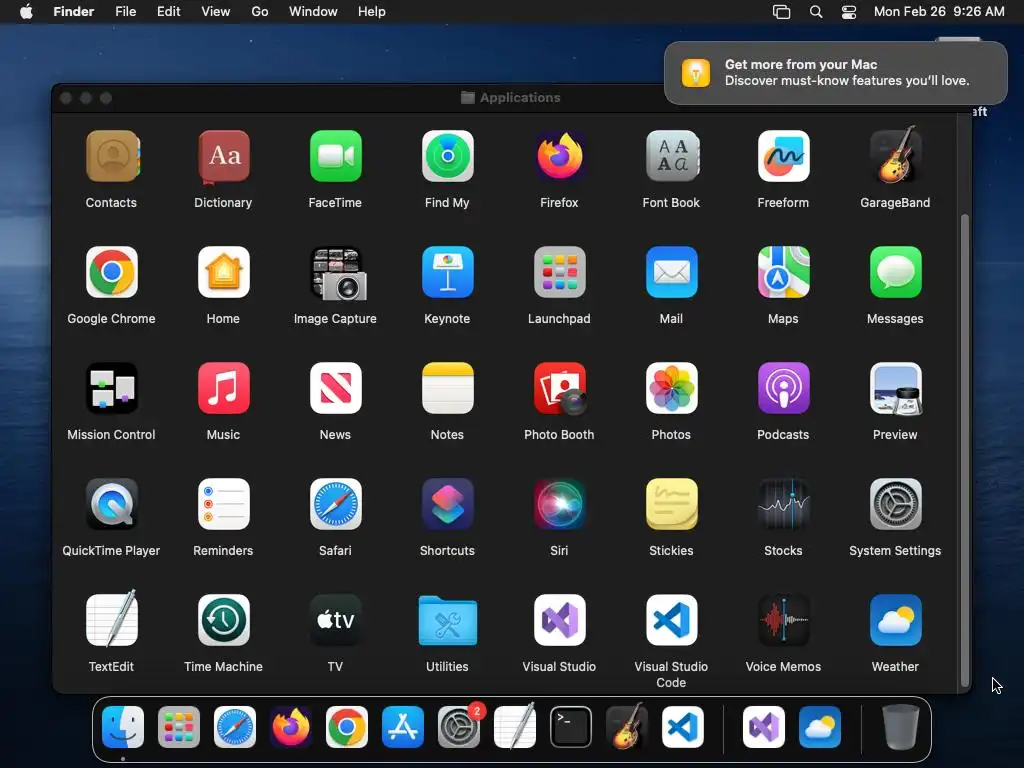This screenshot has width=1024, height=768.
Task: Open the App Store from the Dock
Action: pyautogui.click(x=403, y=726)
